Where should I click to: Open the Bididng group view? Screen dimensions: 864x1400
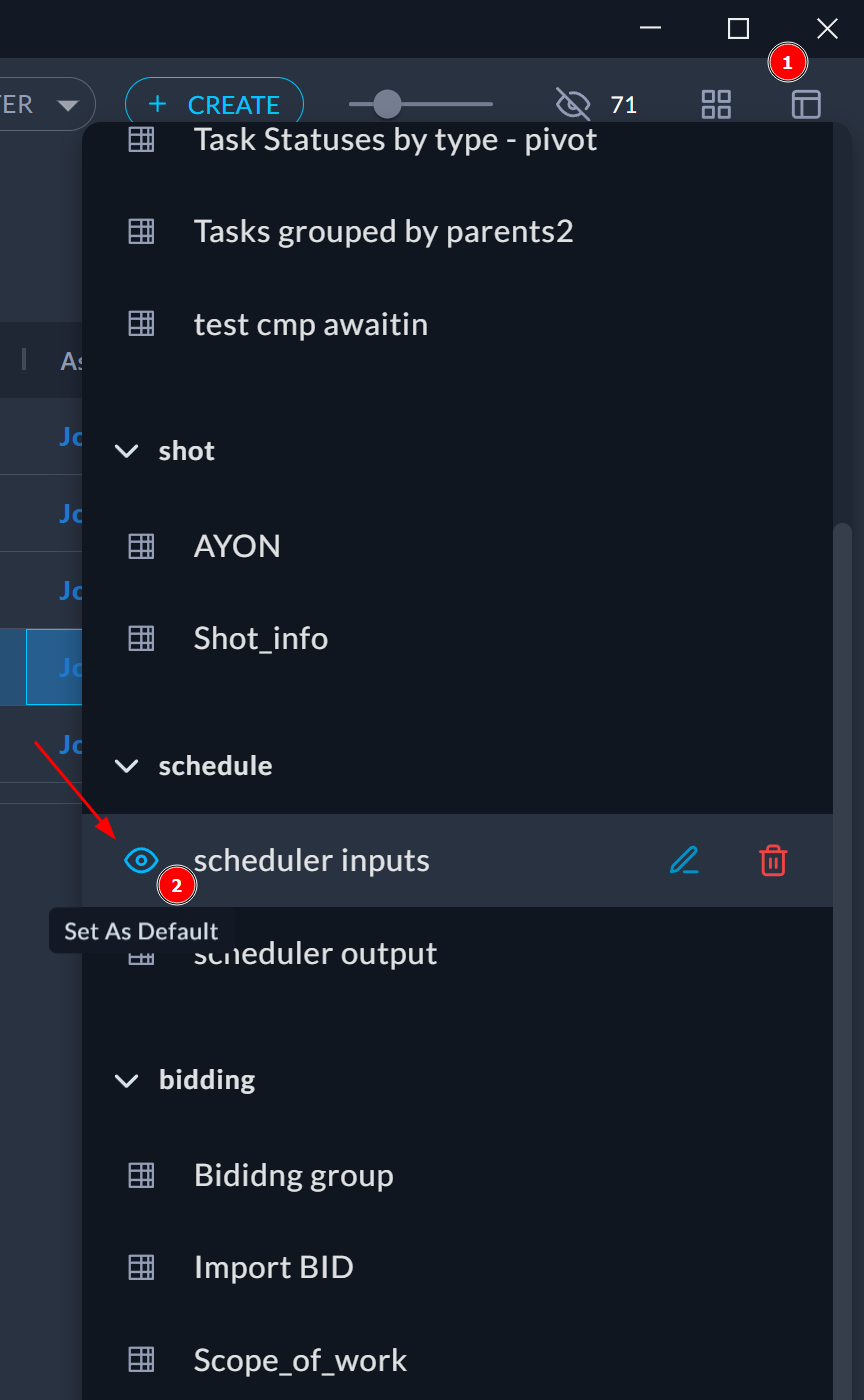click(x=293, y=1175)
